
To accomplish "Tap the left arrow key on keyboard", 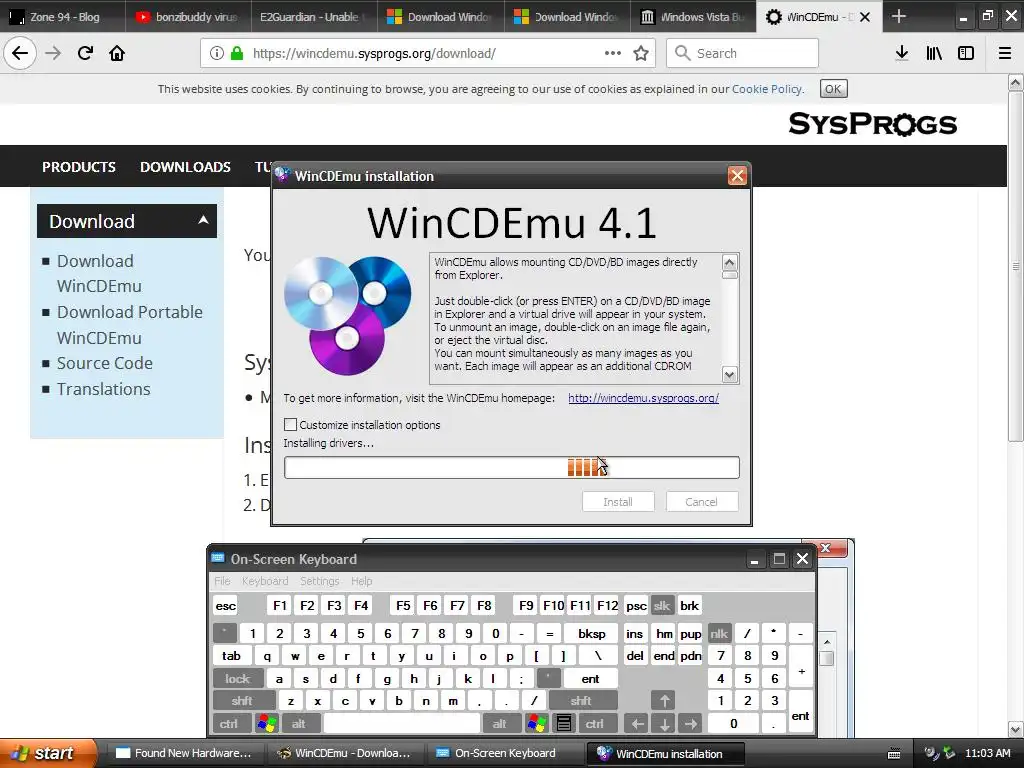I will coord(637,724).
